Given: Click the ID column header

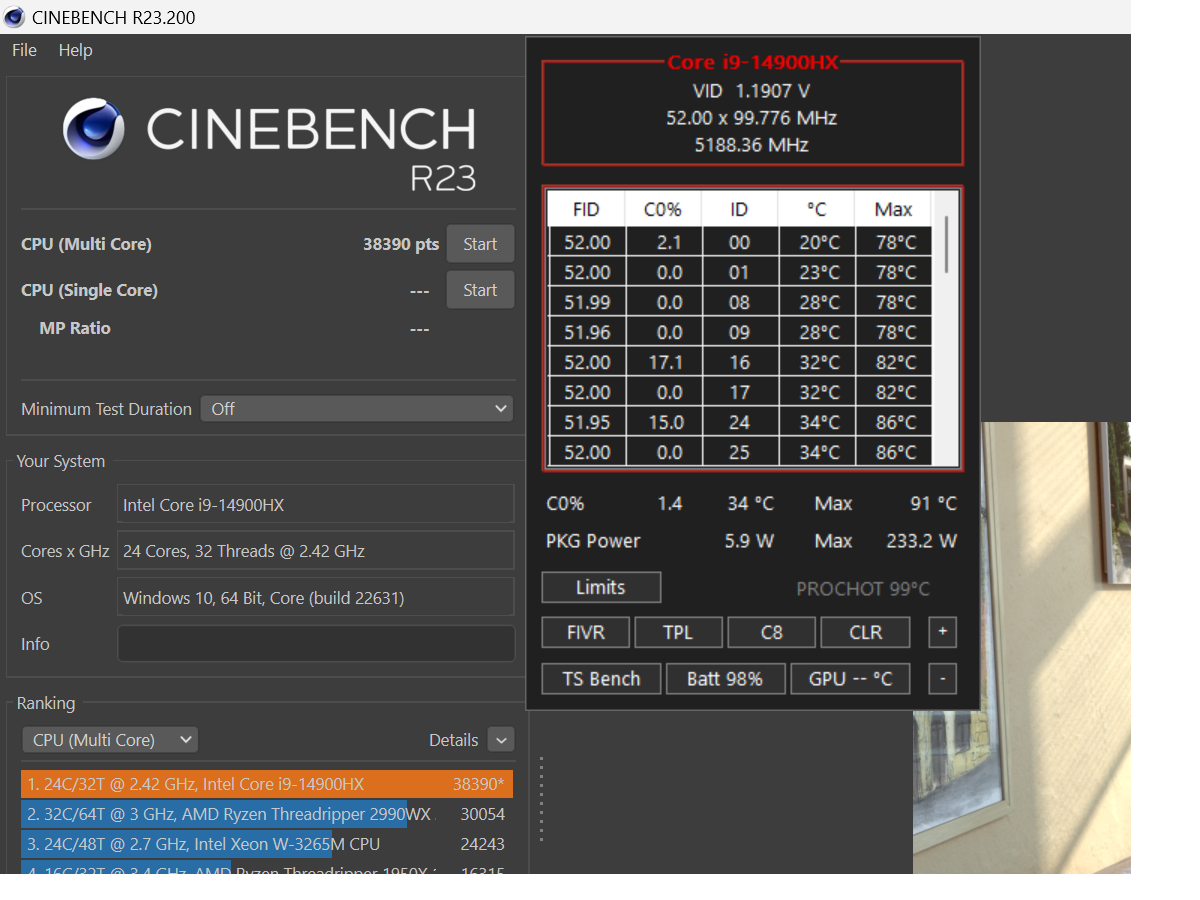Looking at the screenshot, I should coord(739,209).
